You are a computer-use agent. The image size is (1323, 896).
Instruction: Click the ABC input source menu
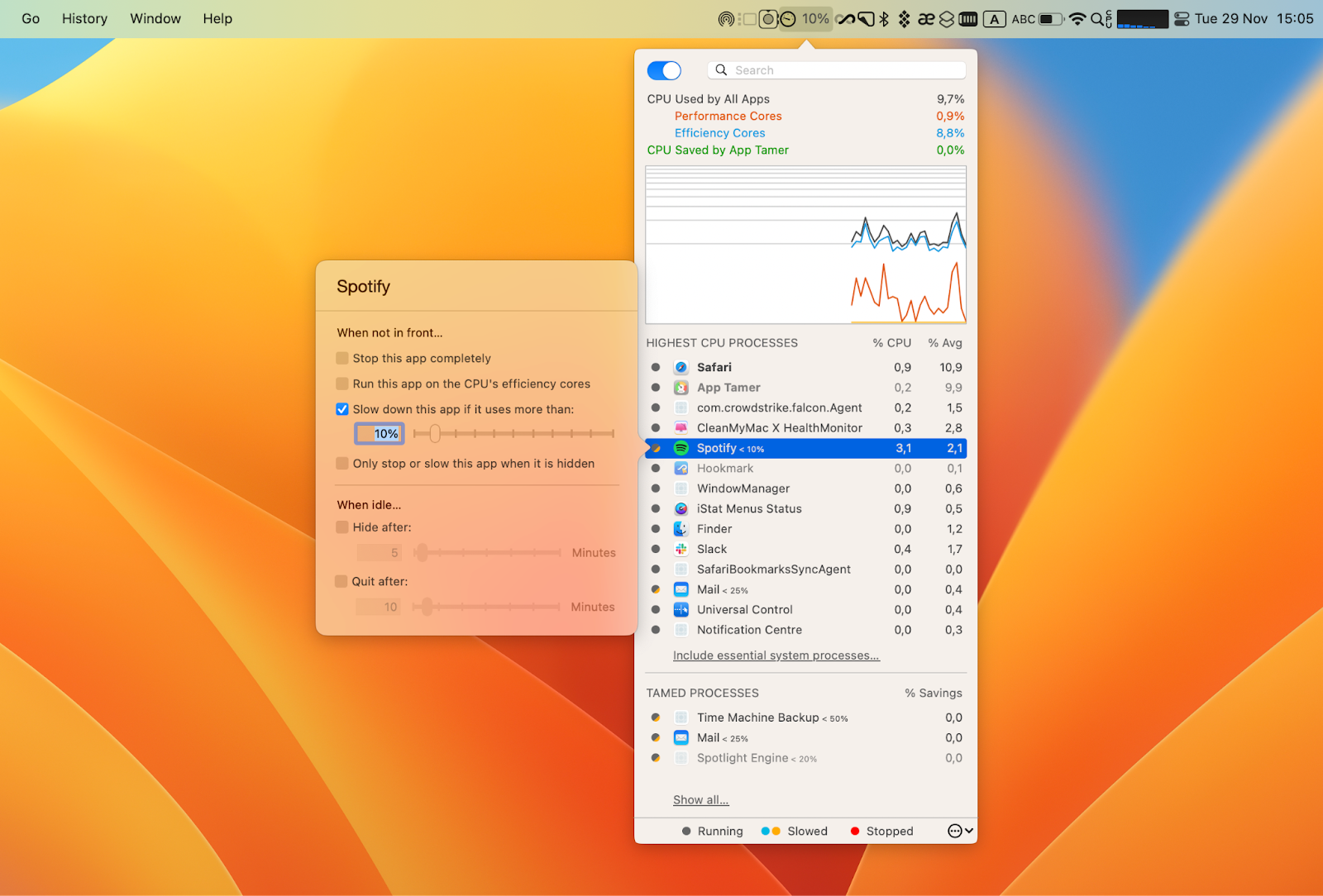[x=1024, y=19]
